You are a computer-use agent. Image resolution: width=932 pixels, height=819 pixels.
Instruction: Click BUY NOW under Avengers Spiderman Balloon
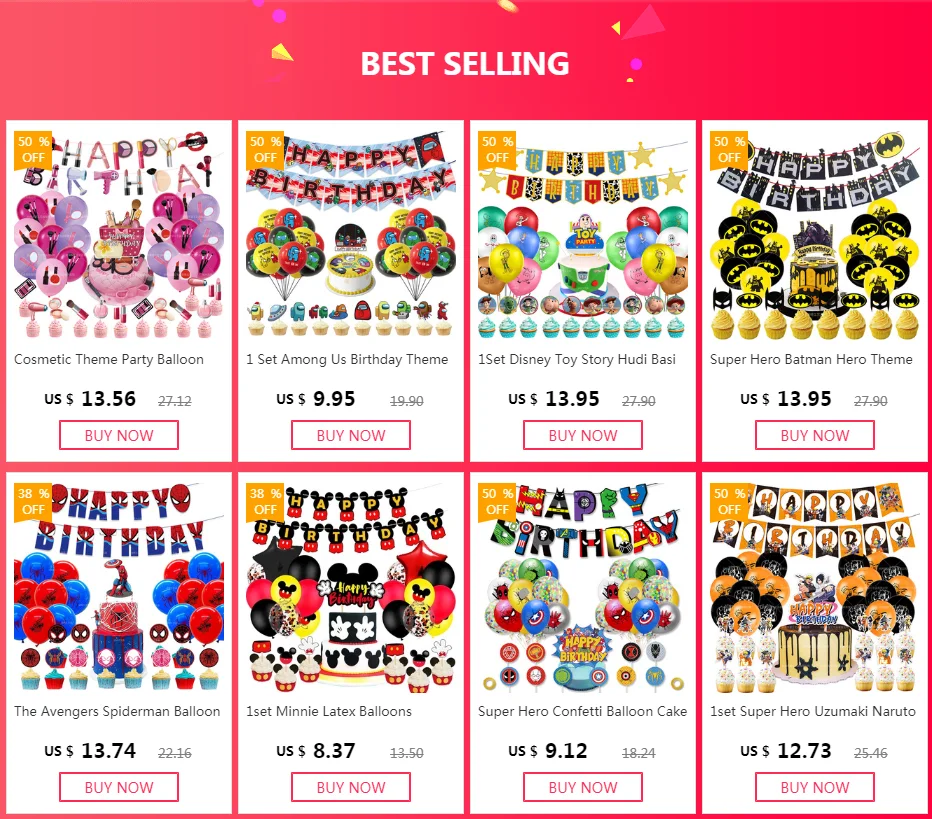(x=119, y=787)
